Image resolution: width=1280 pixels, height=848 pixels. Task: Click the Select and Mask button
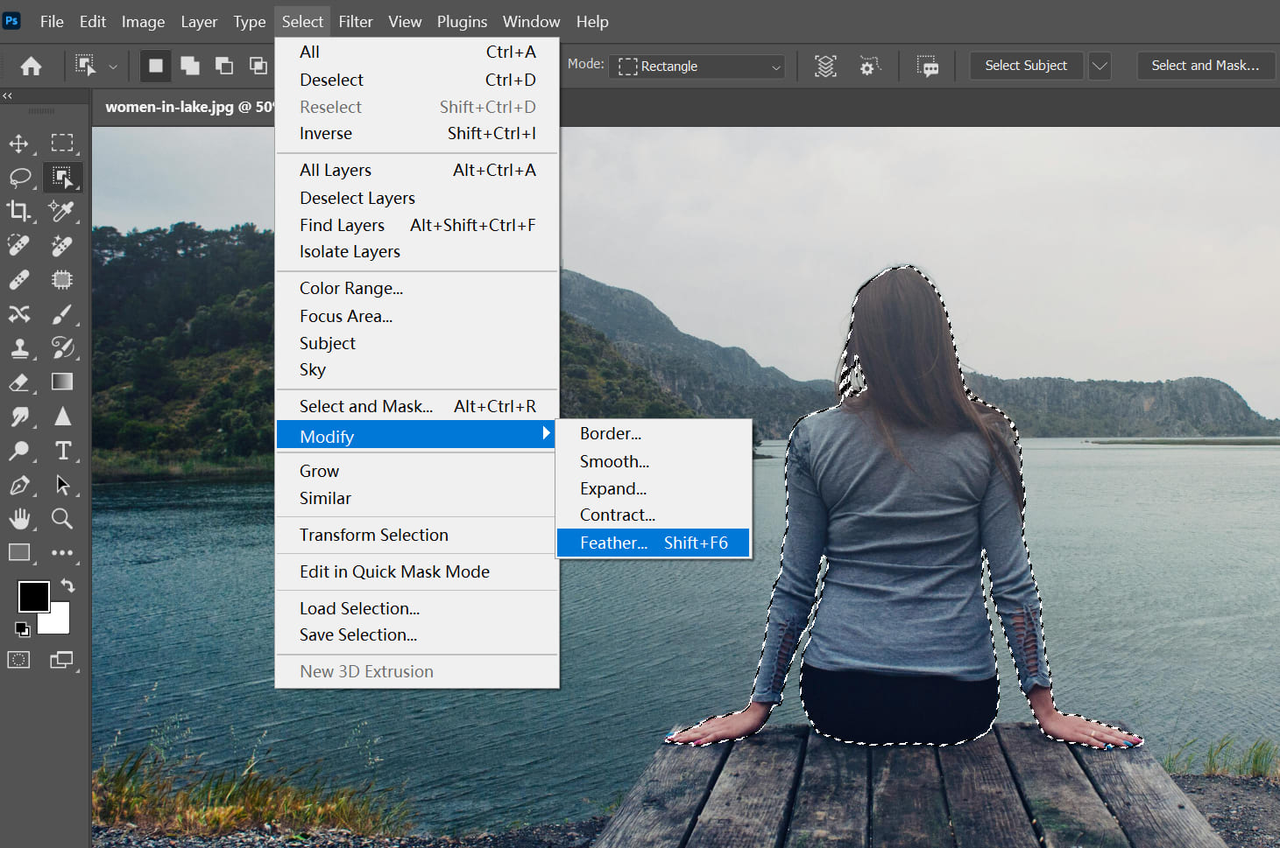tap(1205, 65)
